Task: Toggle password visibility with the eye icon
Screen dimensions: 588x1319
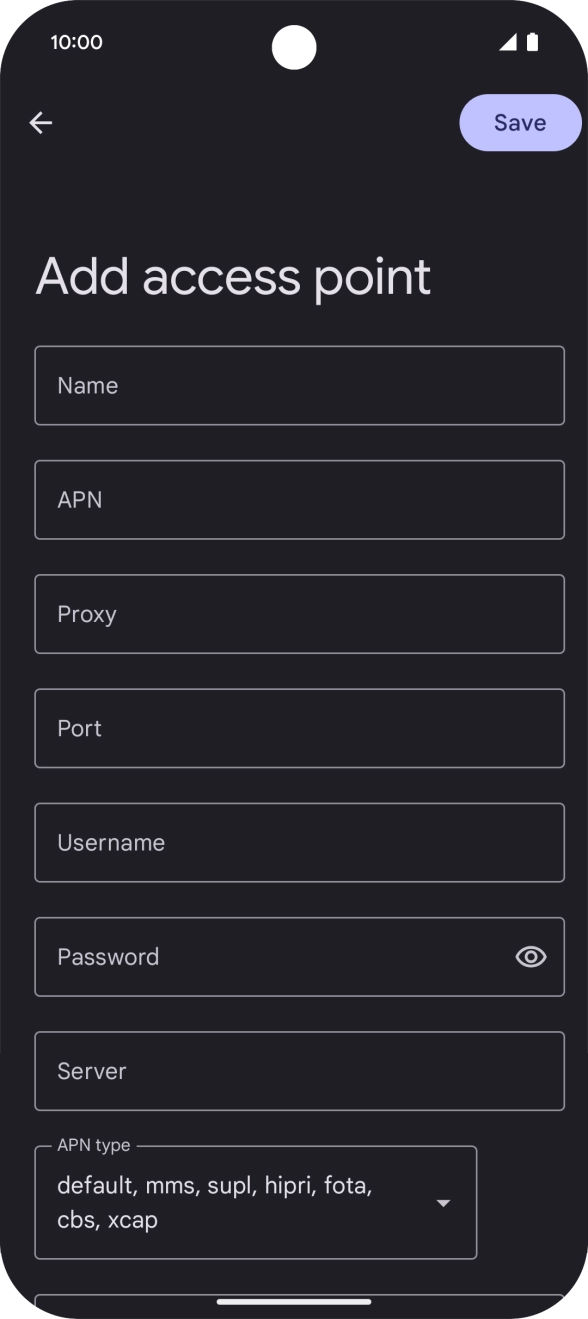Action: click(x=530, y=956)
